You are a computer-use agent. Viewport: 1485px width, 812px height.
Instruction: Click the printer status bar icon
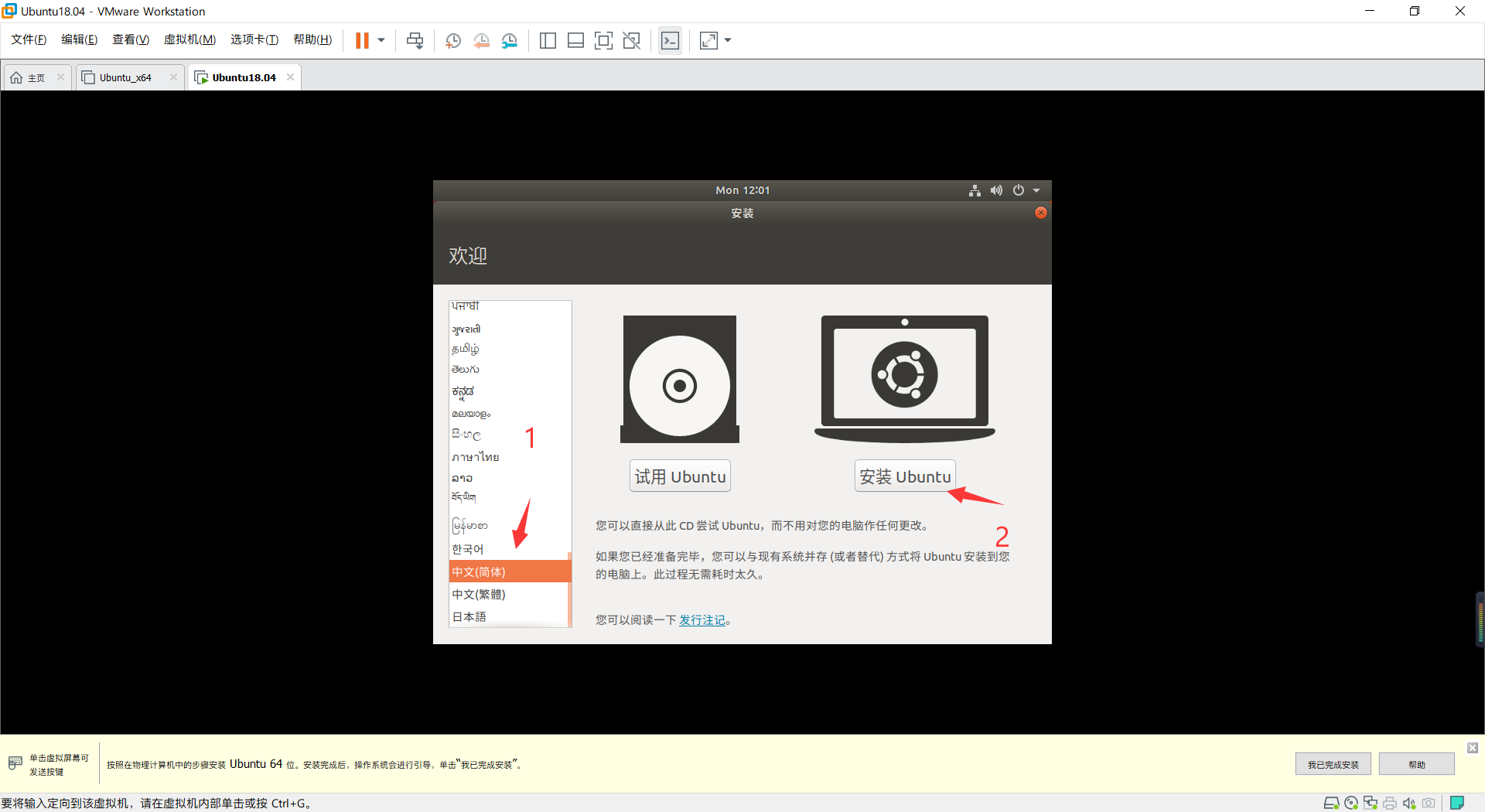click(1390, 803)
